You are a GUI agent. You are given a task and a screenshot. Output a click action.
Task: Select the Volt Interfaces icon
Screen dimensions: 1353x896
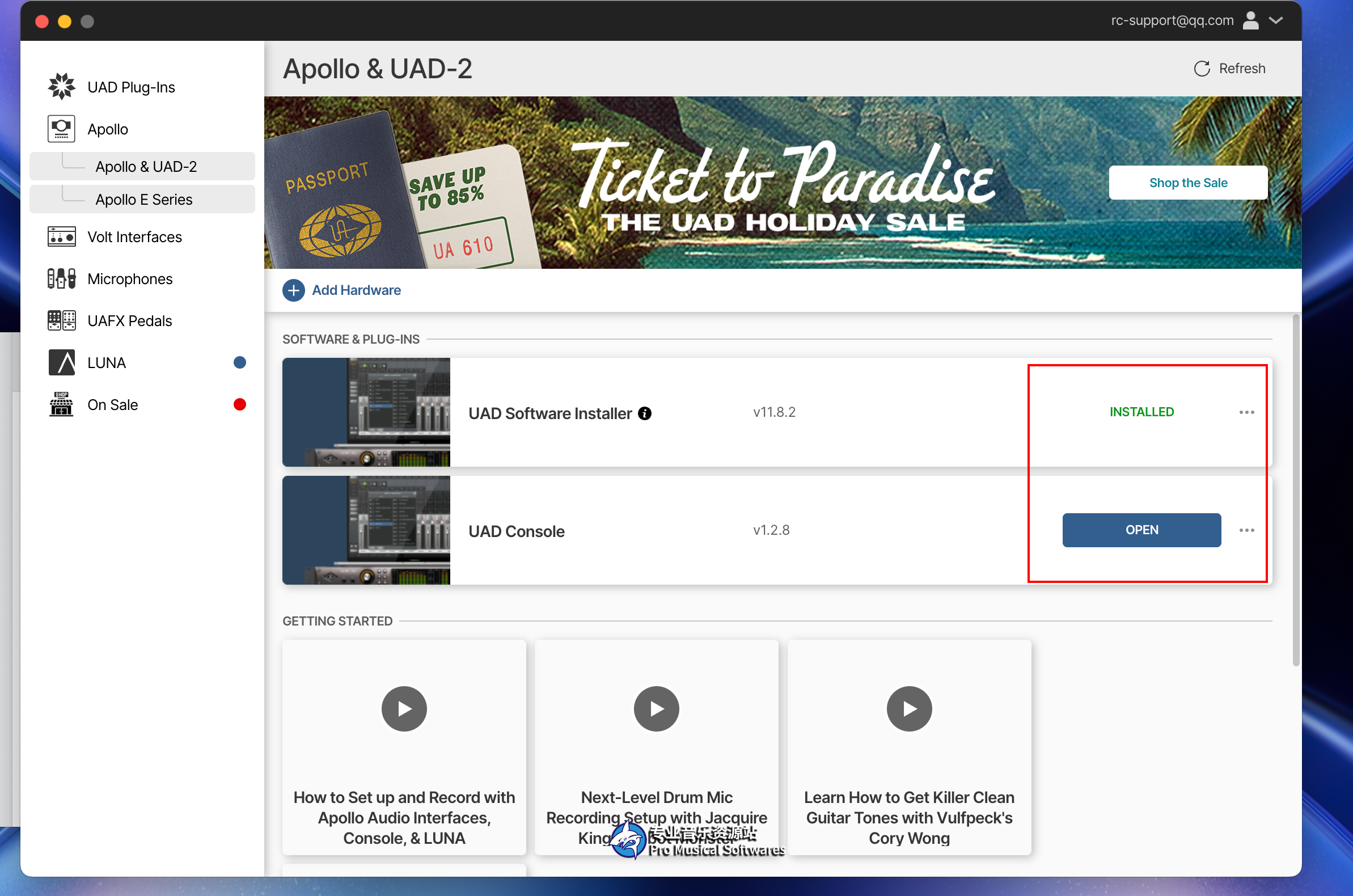pos(61,236)
